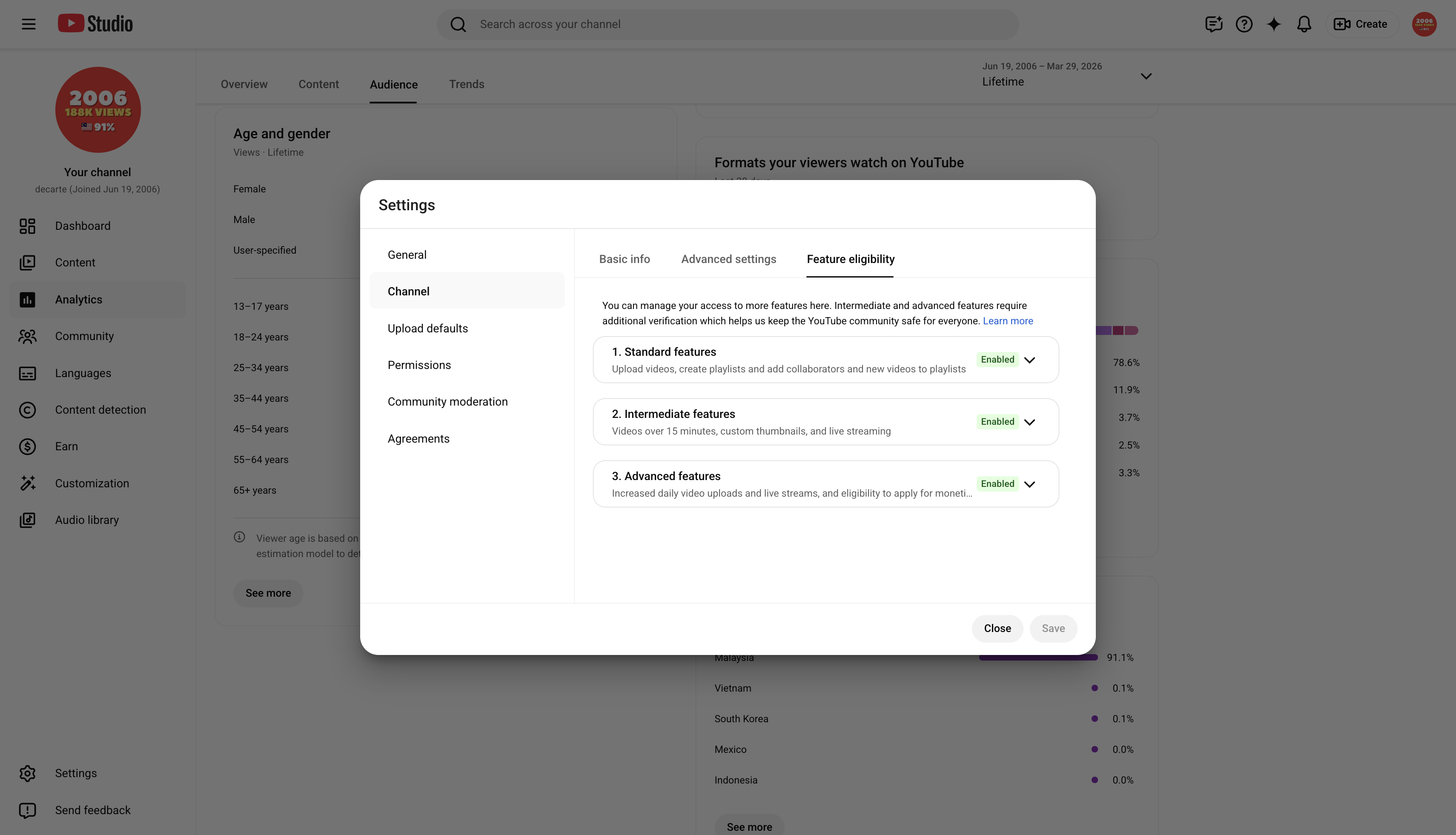
Task: Click the Content detection copyright icon
Action: point(28,409)
